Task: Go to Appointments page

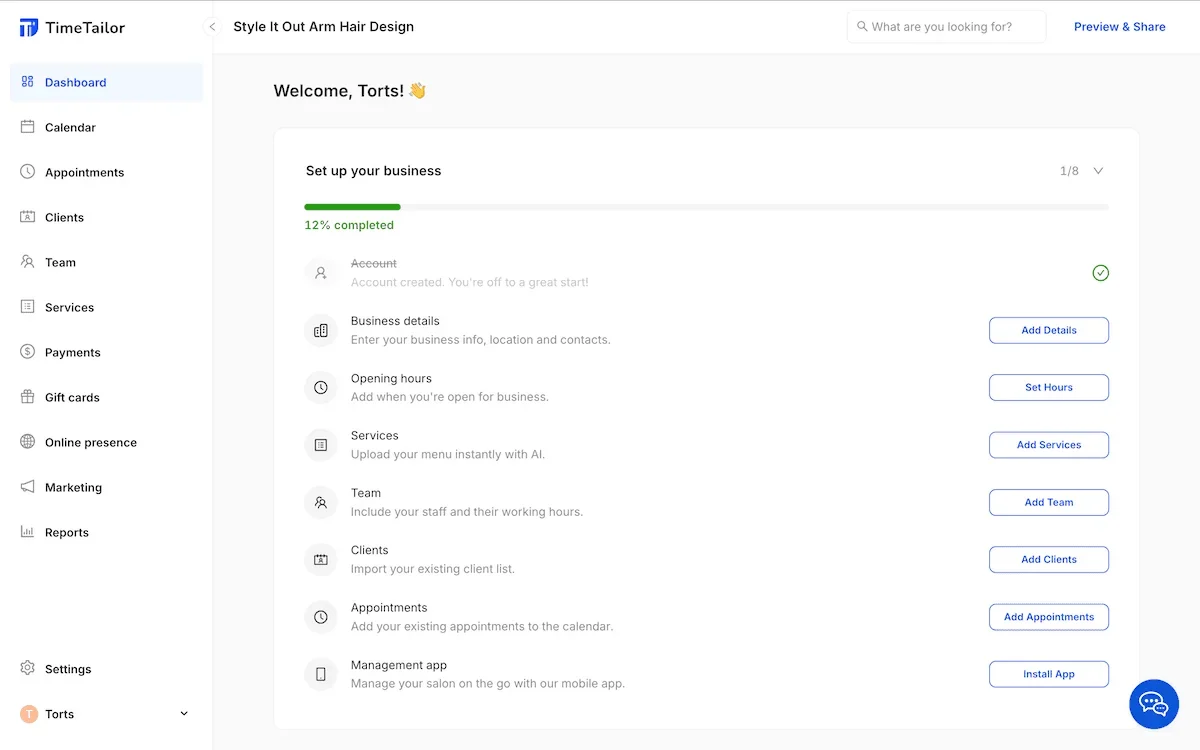Action: [x=106, y=172]
